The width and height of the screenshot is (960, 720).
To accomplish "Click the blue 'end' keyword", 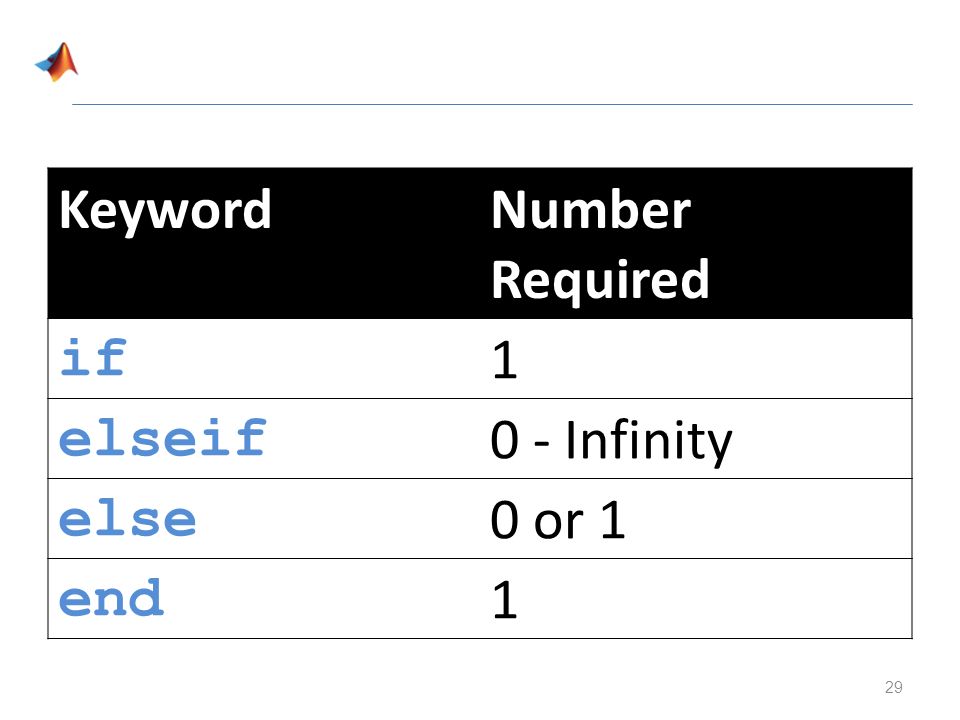I will click(111, 597).
